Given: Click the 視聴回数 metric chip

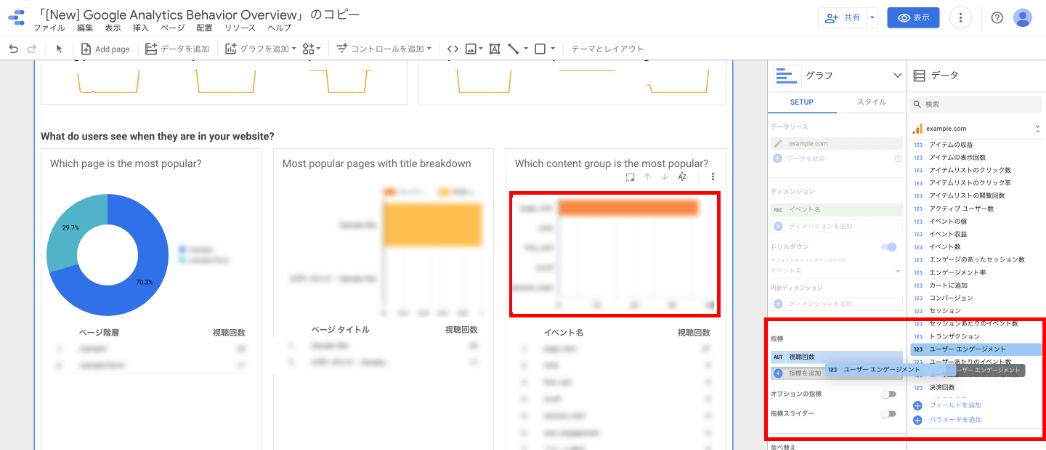Looking at the screenshot, I should 837,357.
